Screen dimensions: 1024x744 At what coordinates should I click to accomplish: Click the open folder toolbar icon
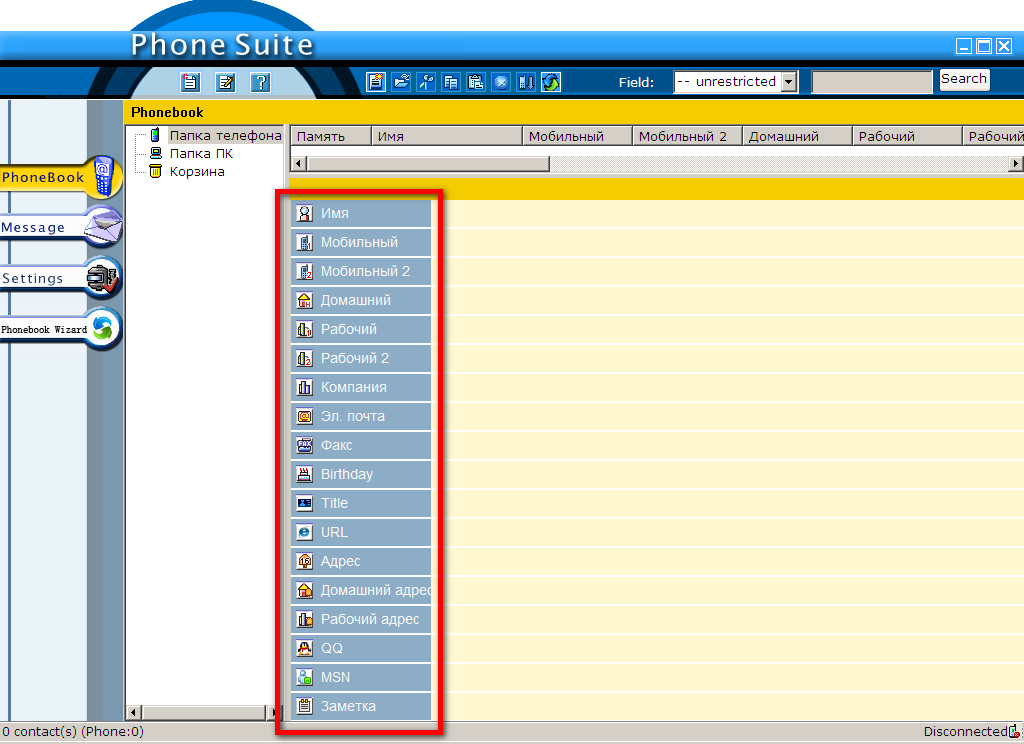[x=401, y=83]
